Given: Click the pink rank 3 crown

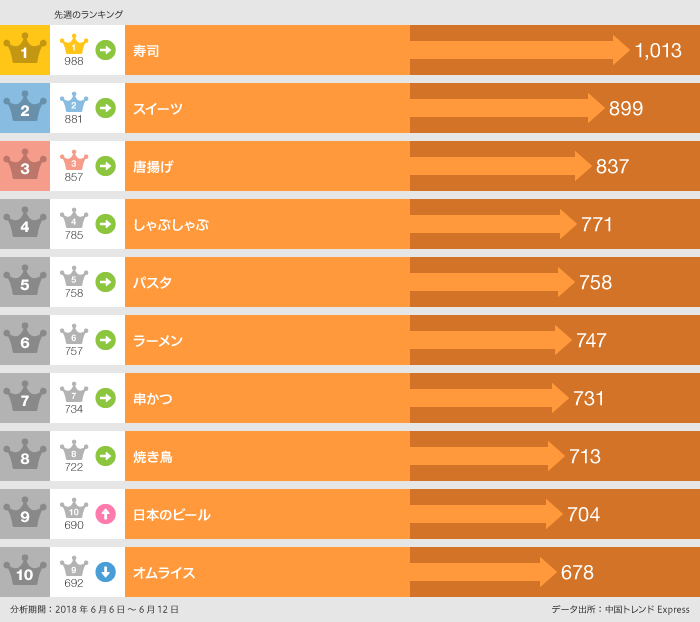Looking at the screenshot, I should point(25,166).
